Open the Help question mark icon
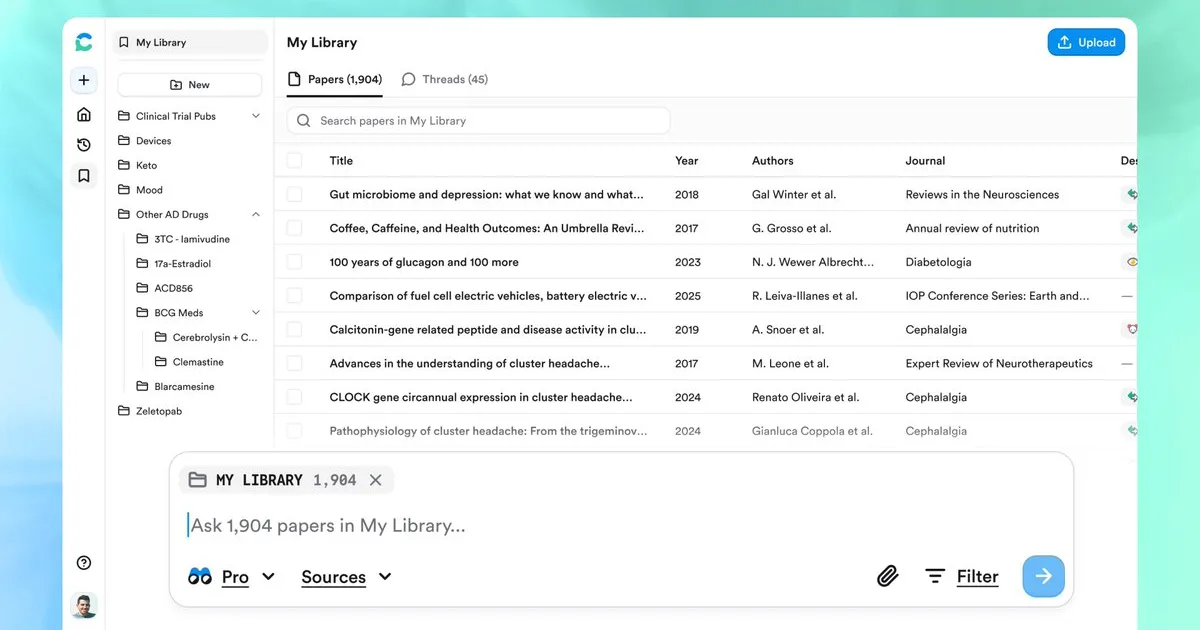 click(x=84, y=563)
